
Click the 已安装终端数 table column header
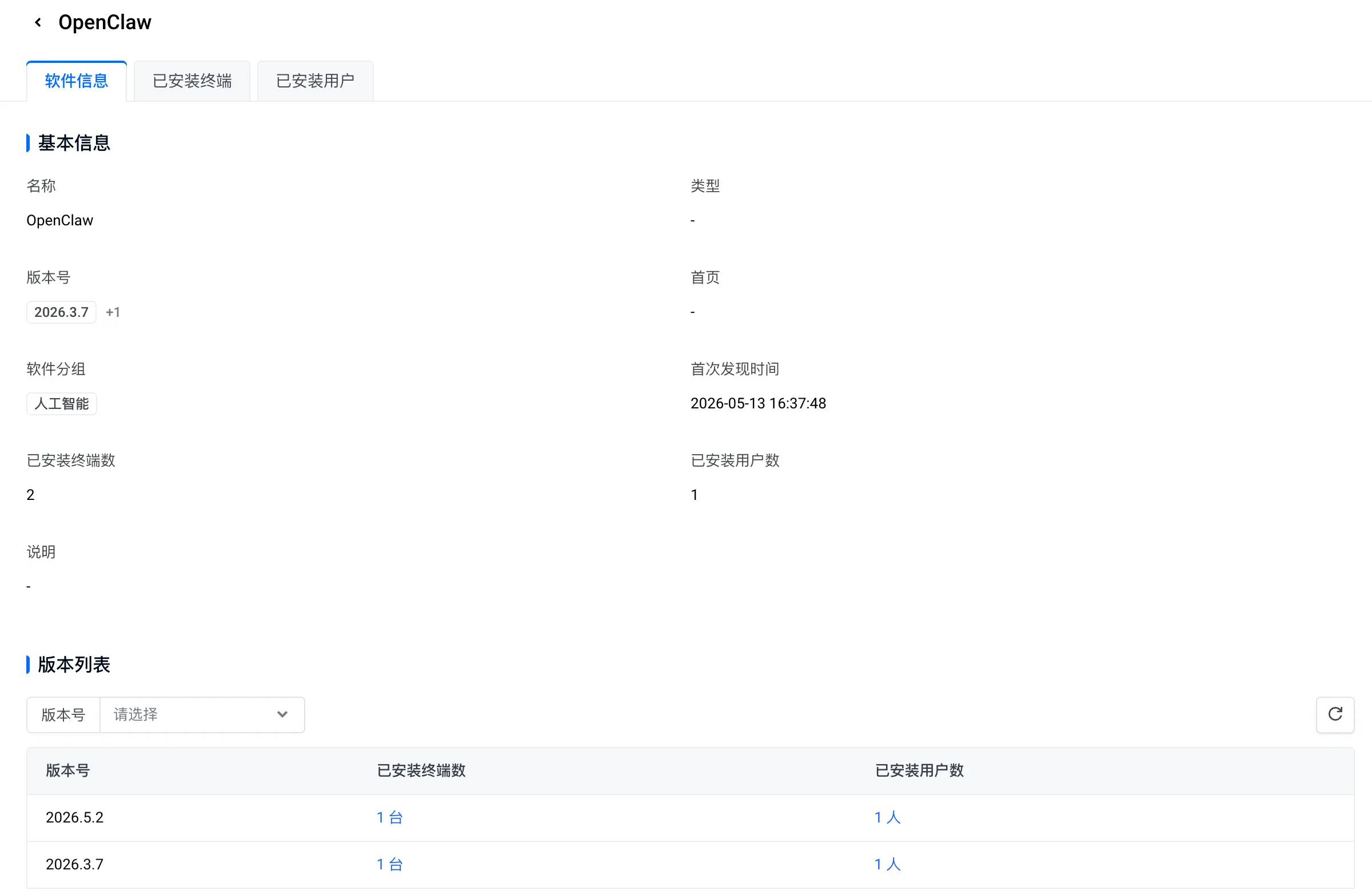[x=421, y=770]
